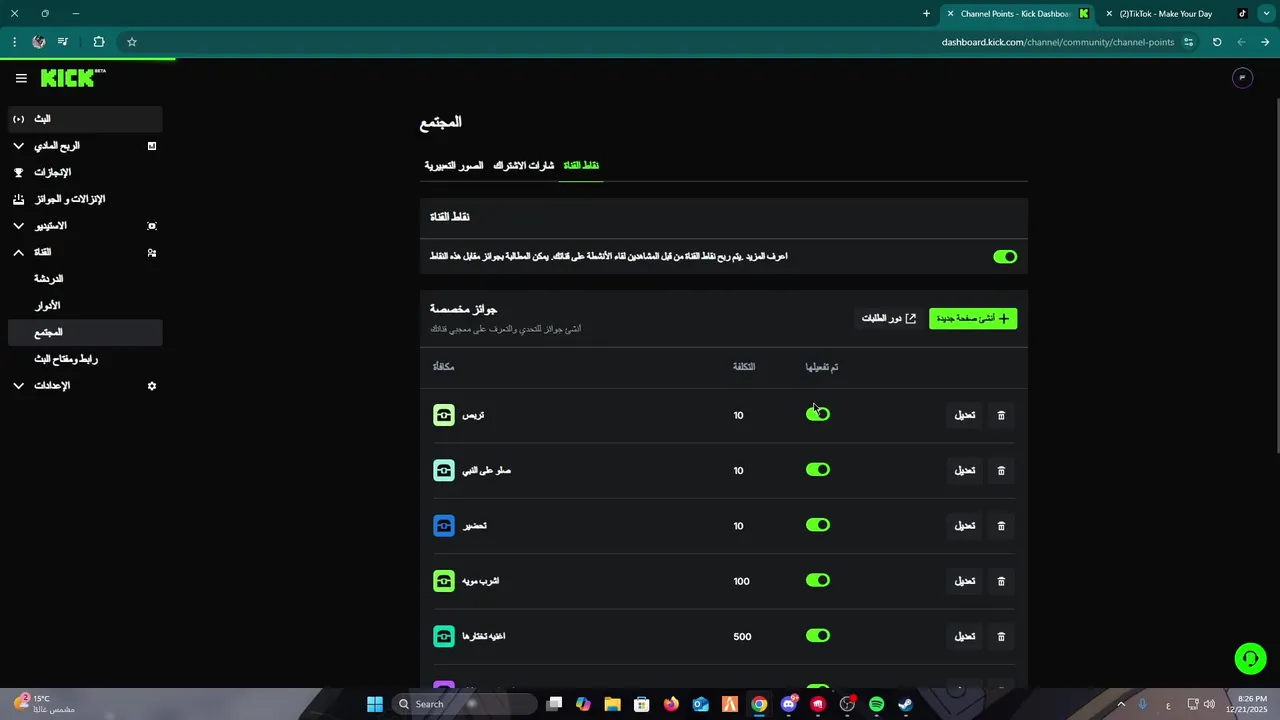Open the green support chat bubble
Image resolution: width=1280 pixels, height=720 pixels.
point(1250,658)
